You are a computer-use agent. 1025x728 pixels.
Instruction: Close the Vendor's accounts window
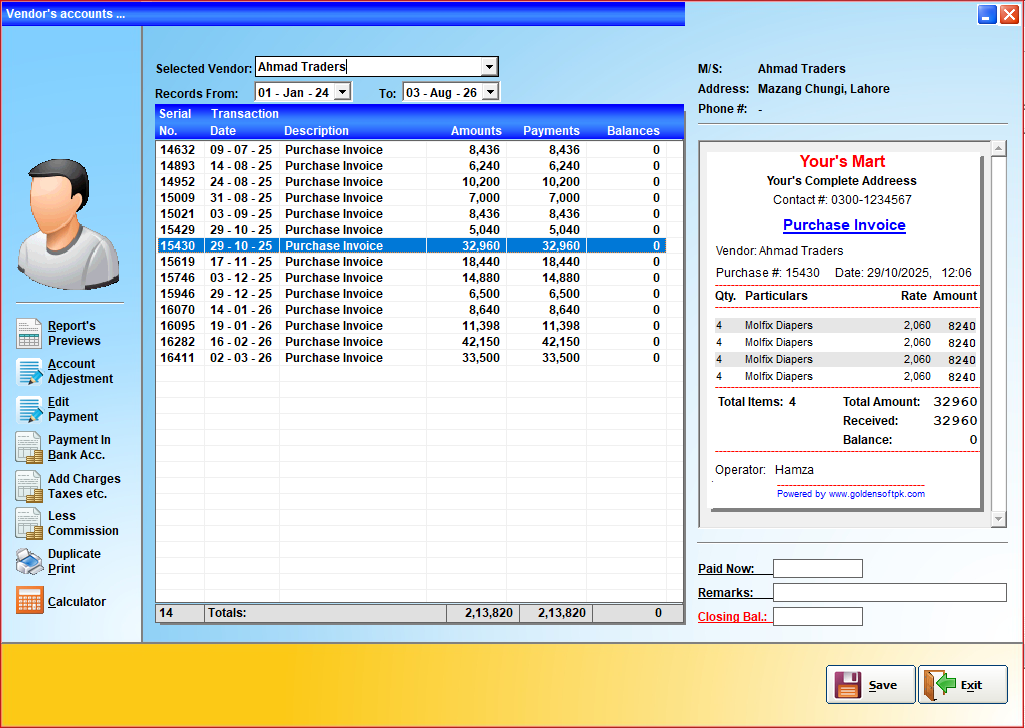(x=1009, y=14)
